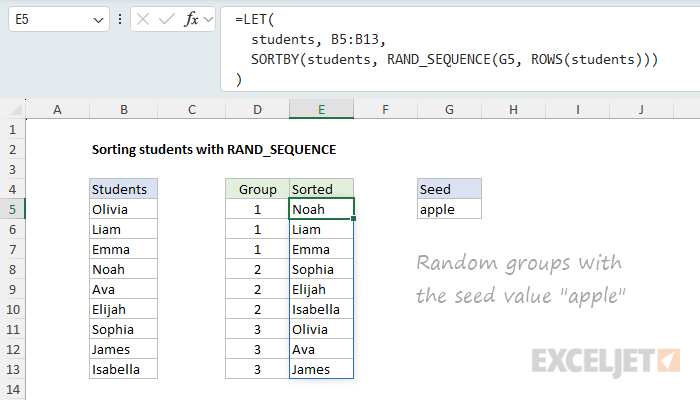Select row 9 header
Image resolution: width=700 pixels, height=400 pixels.
[12, 289]
